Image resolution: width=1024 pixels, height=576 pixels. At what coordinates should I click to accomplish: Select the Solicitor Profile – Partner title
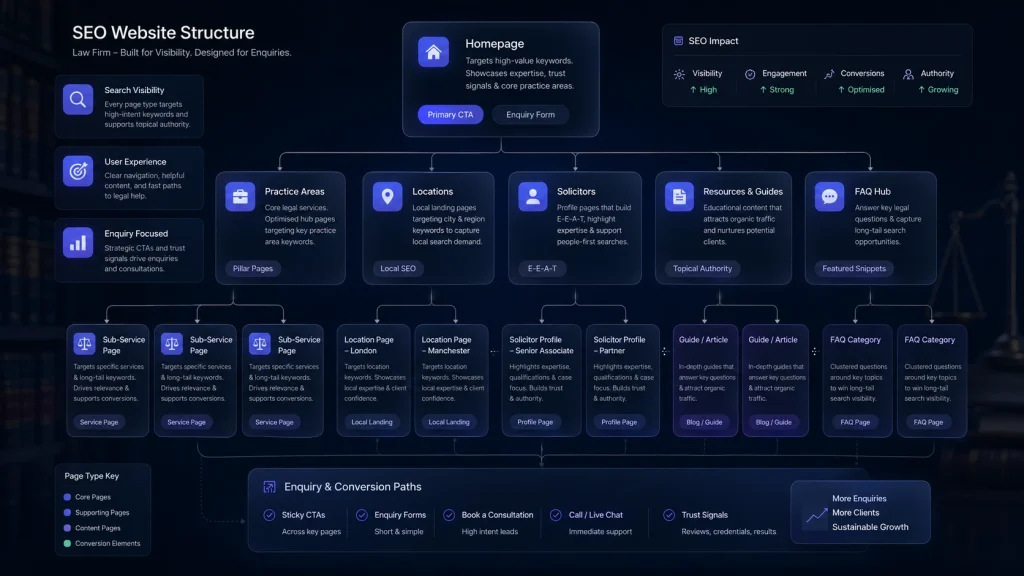tap(619, 345)
